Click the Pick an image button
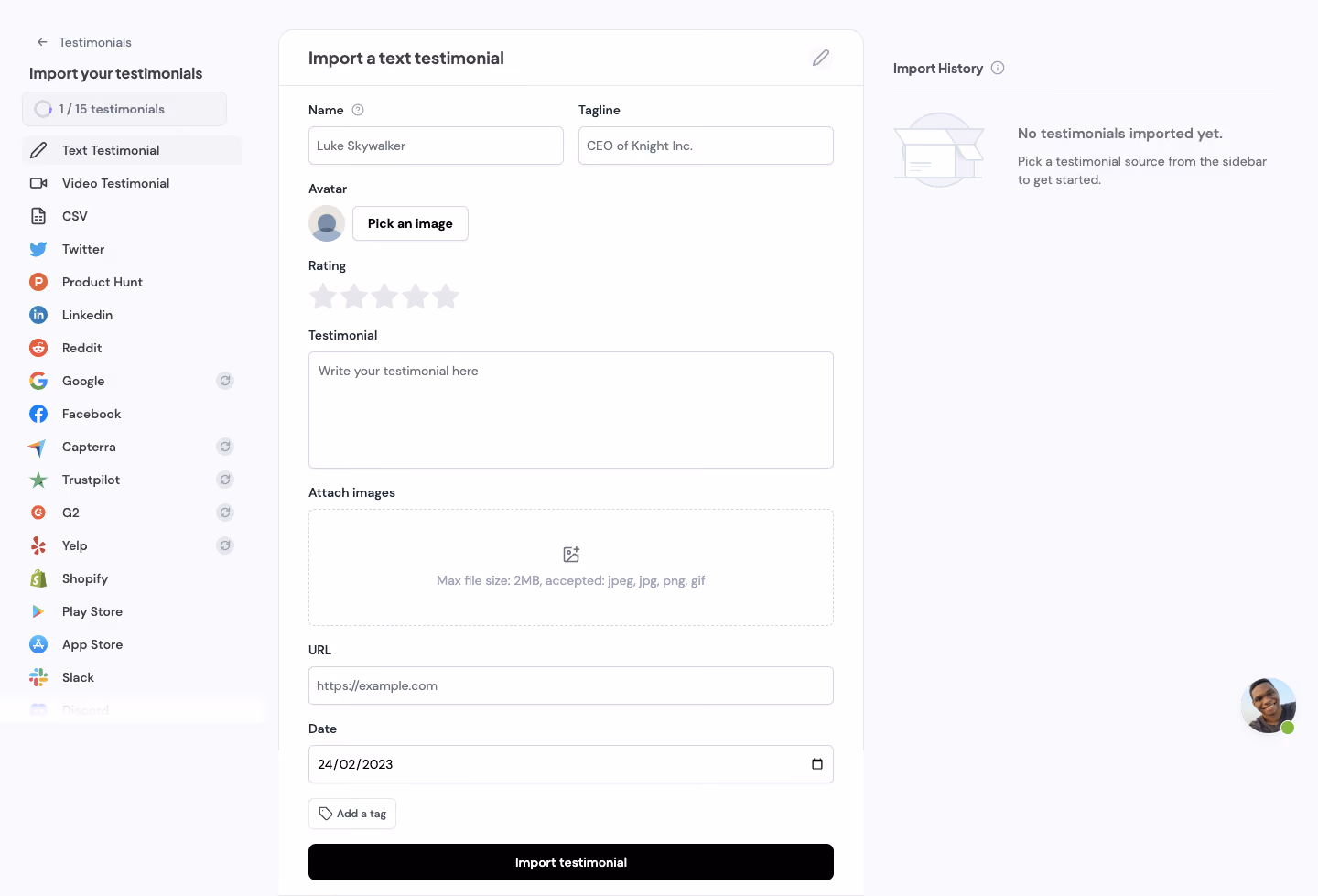The height and width of the screenshot is (896, 1318). (x=410, y=223)
